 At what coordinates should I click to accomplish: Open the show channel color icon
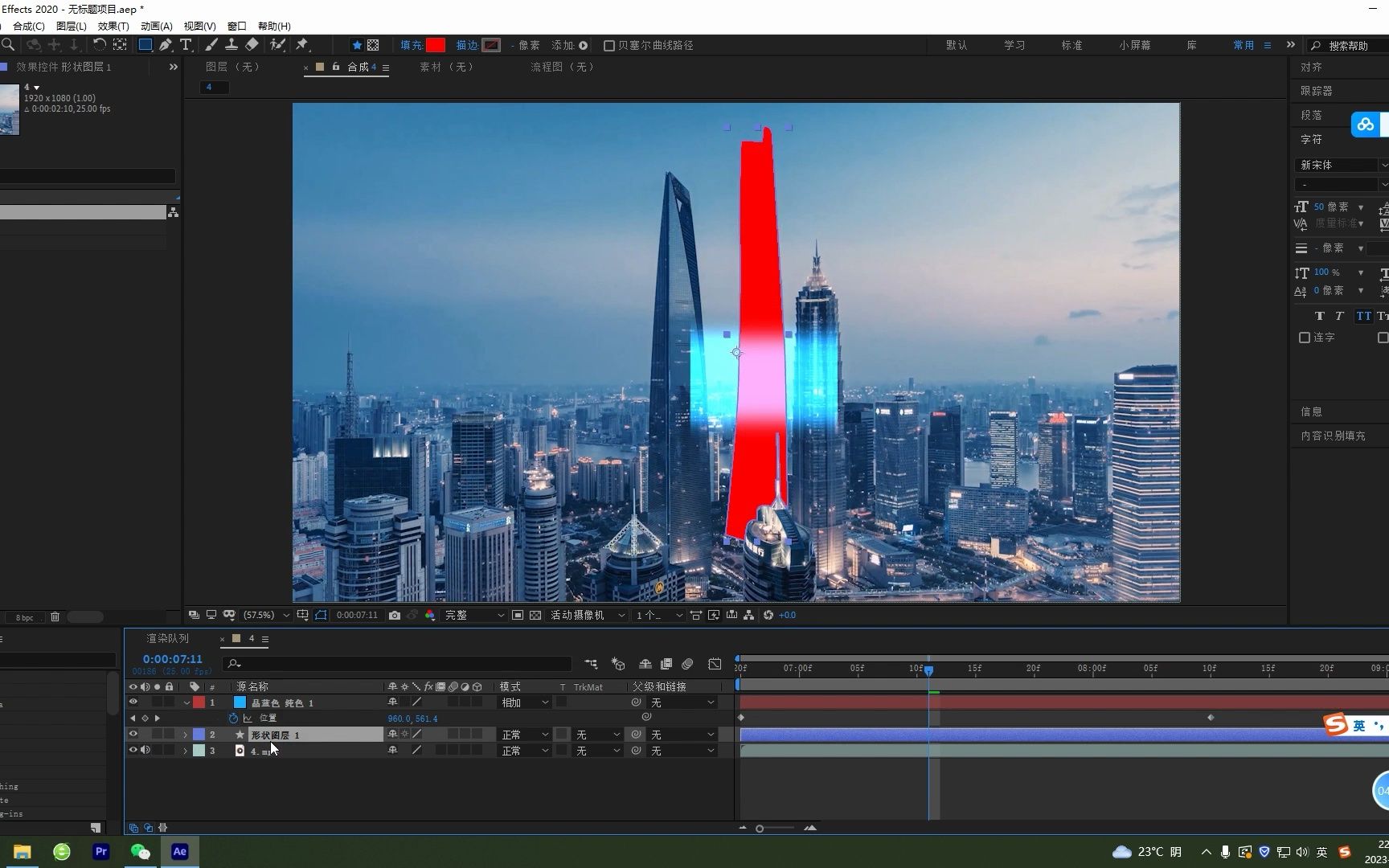click(x=430, y=615)
